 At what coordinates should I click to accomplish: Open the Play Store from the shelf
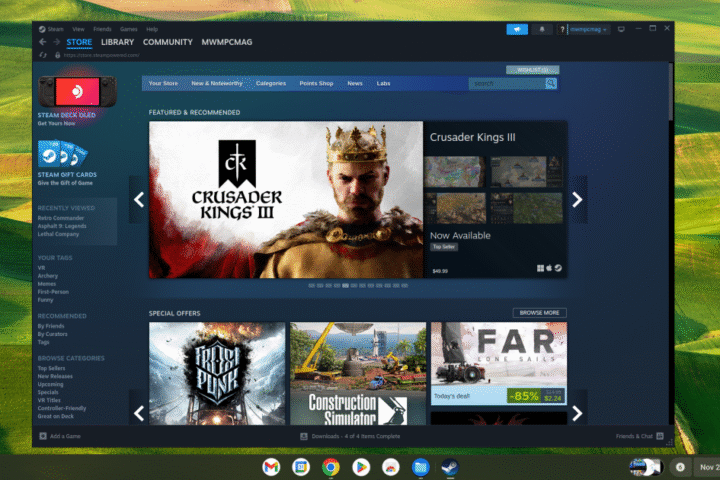click(361, 467)
